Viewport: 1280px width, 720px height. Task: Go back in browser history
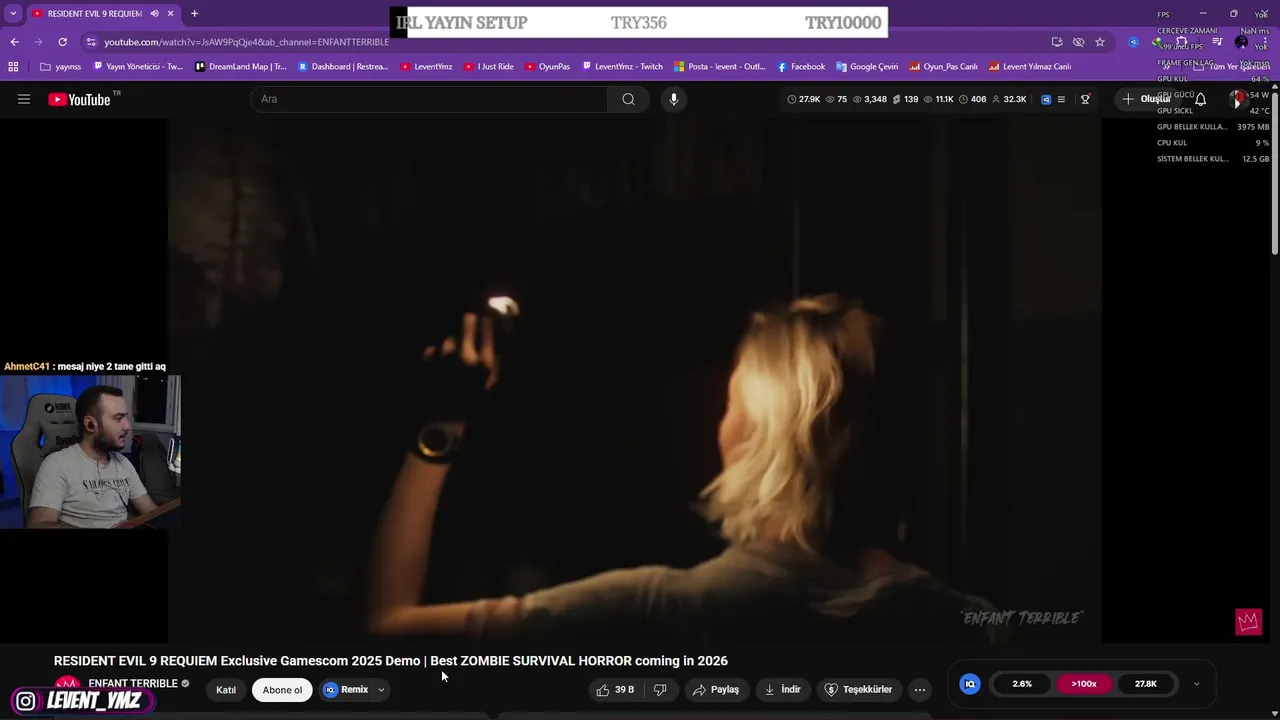pyautogui.click(x=14, y=42)
